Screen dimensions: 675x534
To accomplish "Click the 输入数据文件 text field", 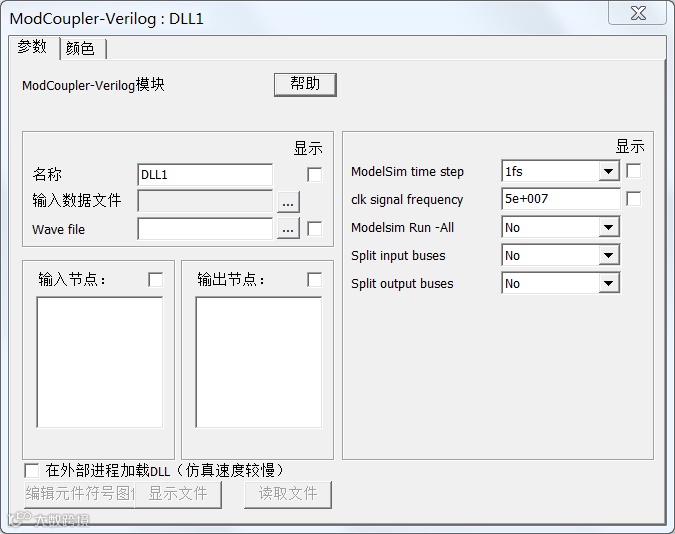I will 205,201.
